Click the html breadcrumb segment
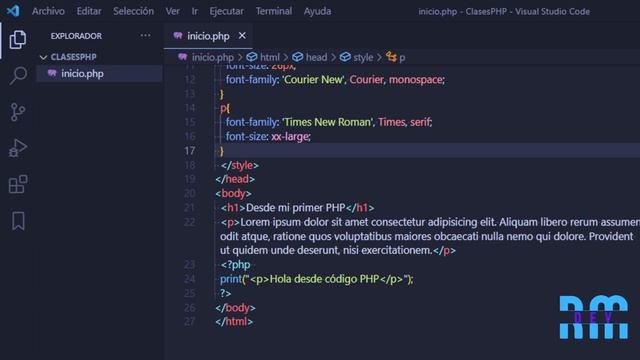Image resolution: width=640 pixels, height=360 pixels. click(x=270, y=57)
